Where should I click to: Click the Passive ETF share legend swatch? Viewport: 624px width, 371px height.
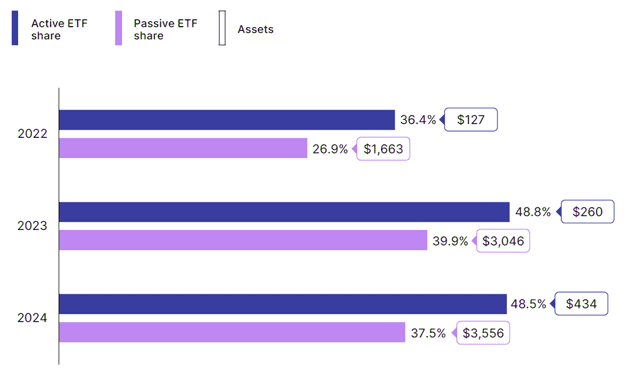(x=118, y=28)
